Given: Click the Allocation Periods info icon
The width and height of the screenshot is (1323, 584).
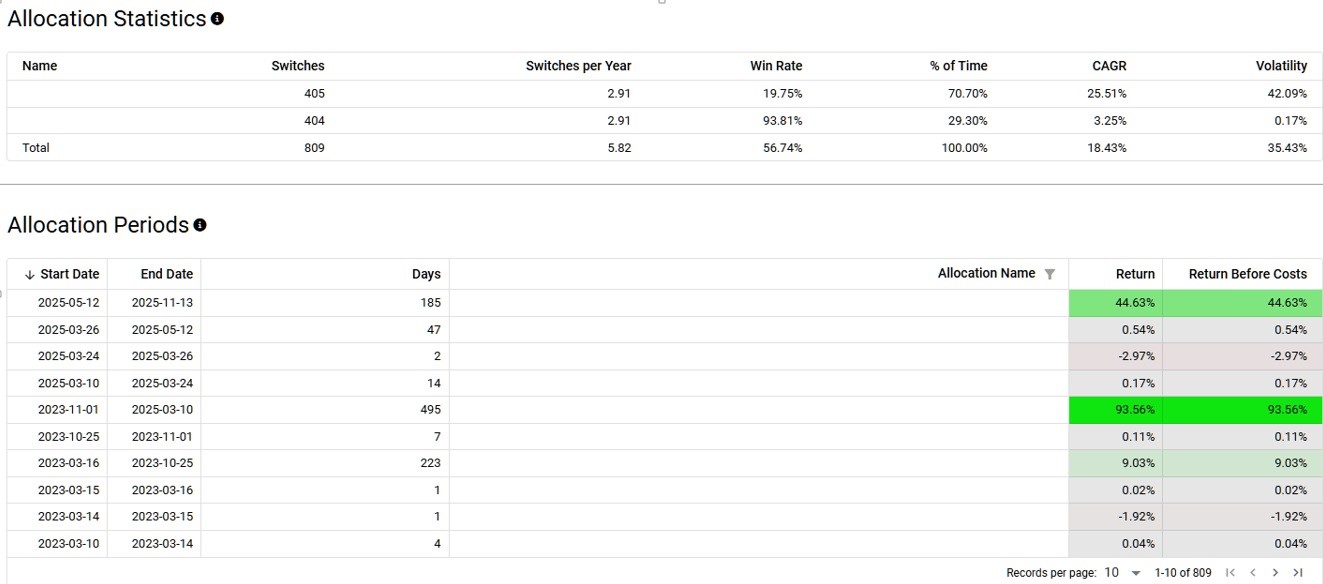Looking at the screenshot, I should (x=200, y=225).
